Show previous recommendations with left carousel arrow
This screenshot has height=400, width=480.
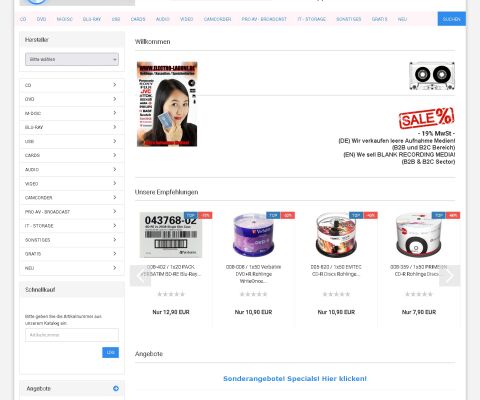[x=140, y=276]
